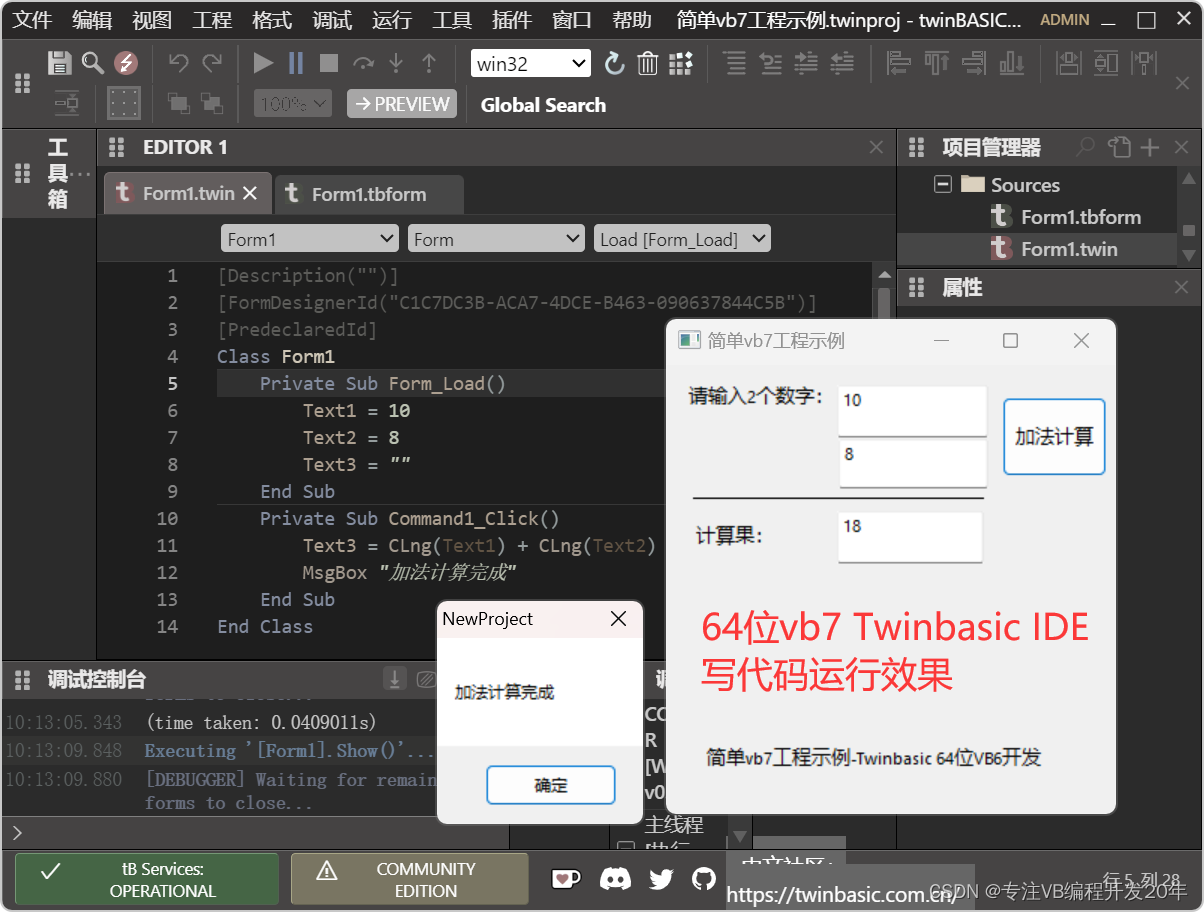Select the lightning bolt icon in the toolbar

click(126, 62)
